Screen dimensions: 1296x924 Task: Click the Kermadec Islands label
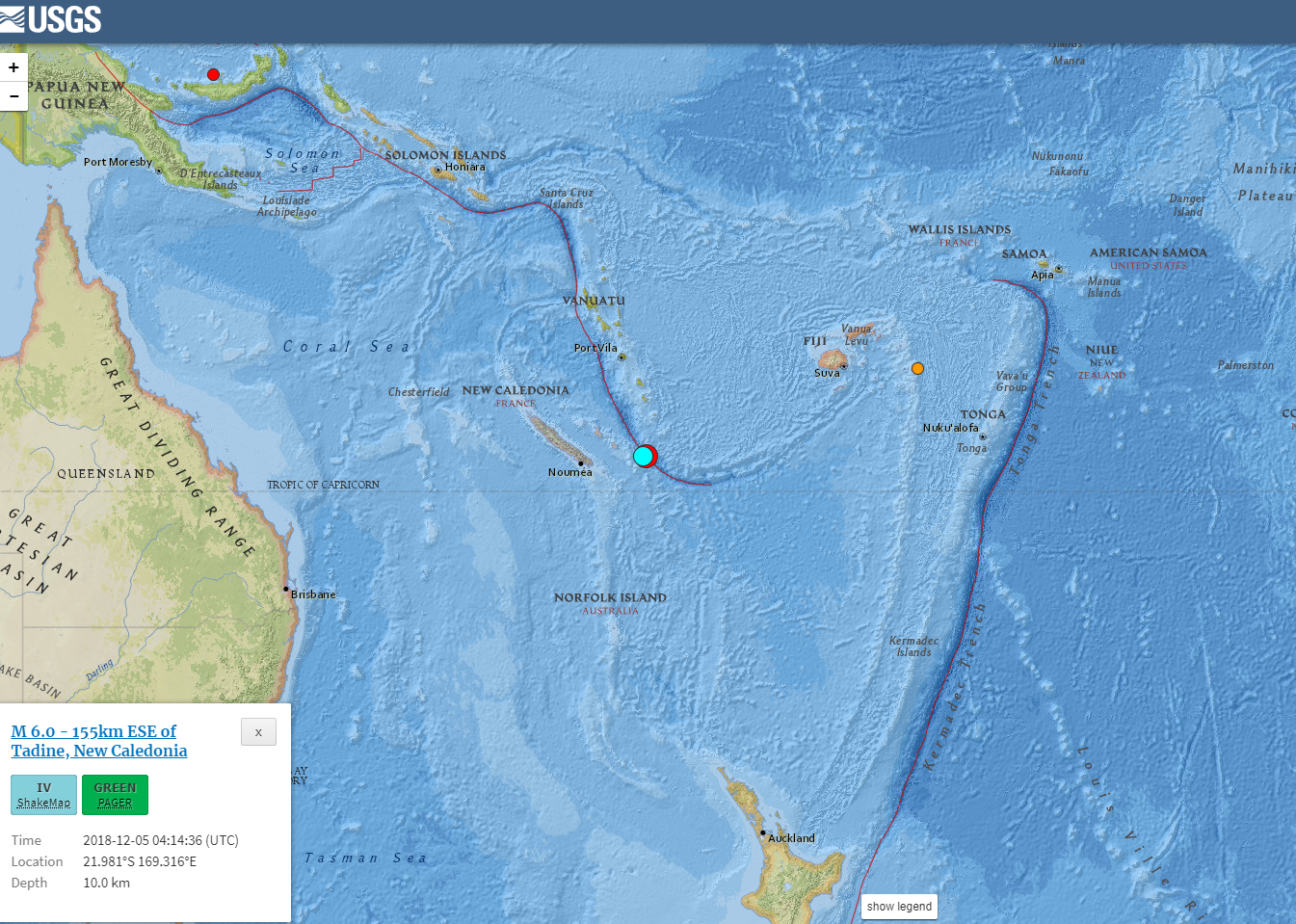pyautogui.click(x=913, y=647)
